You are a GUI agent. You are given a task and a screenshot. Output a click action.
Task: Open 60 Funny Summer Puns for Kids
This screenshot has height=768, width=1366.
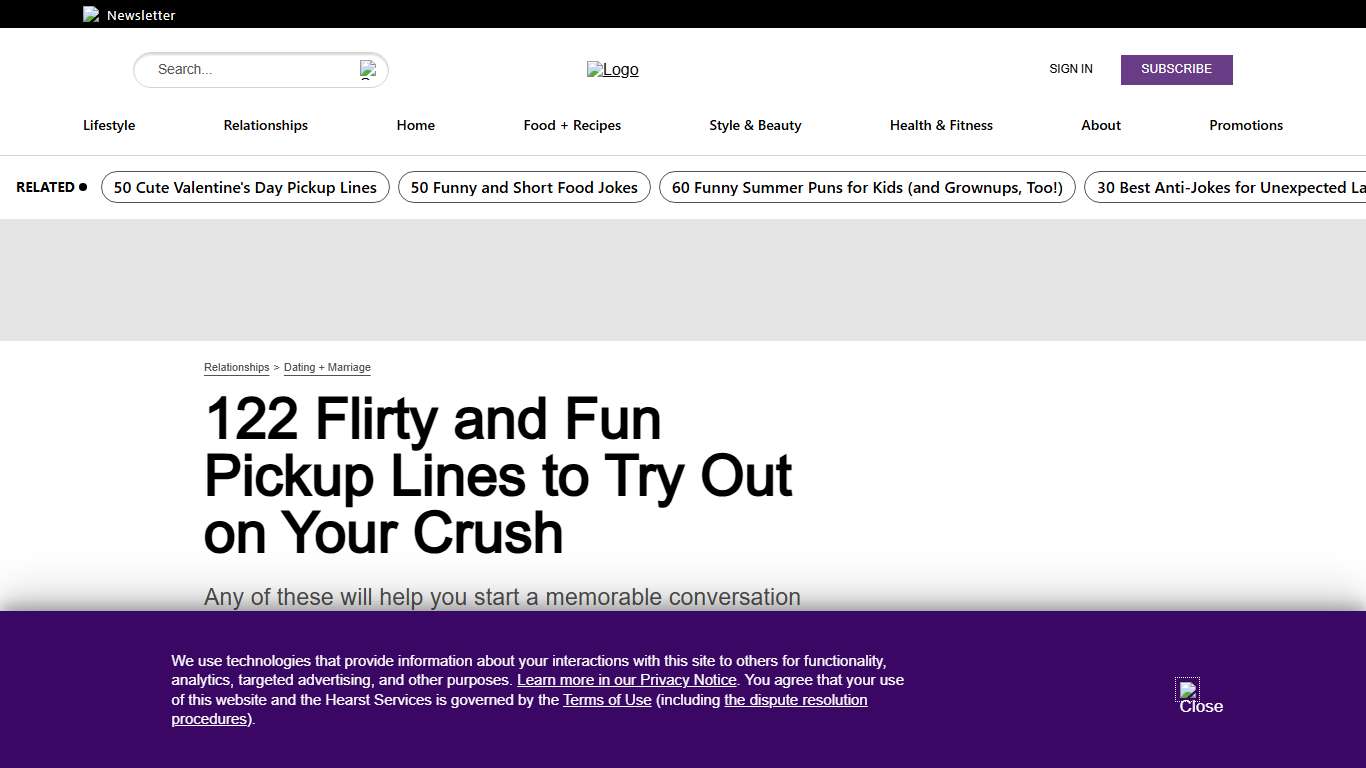[867, 187]
